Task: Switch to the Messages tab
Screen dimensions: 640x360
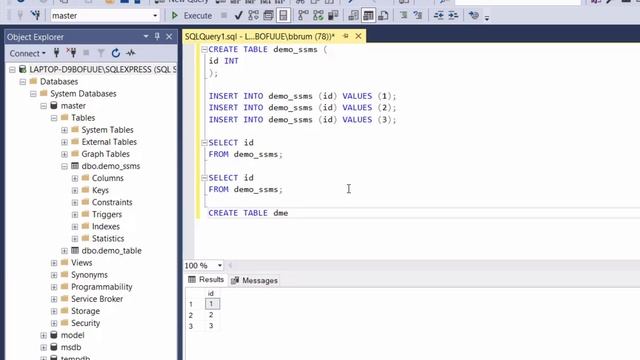Action: (x=255, y=280)
